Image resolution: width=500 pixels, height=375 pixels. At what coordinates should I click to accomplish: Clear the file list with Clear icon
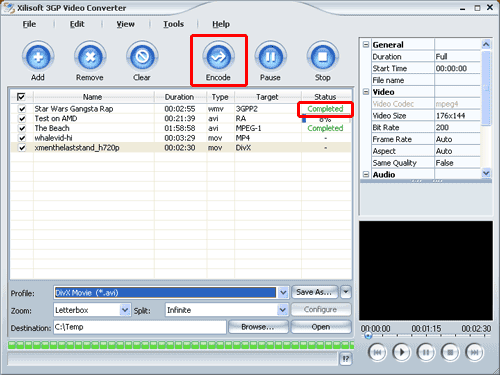[x=142, y=57]
